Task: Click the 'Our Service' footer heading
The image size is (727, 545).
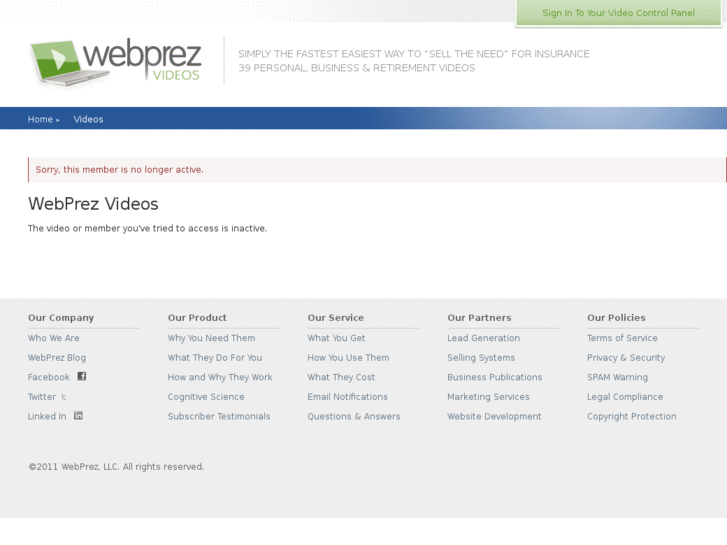Action: point(336,318)
